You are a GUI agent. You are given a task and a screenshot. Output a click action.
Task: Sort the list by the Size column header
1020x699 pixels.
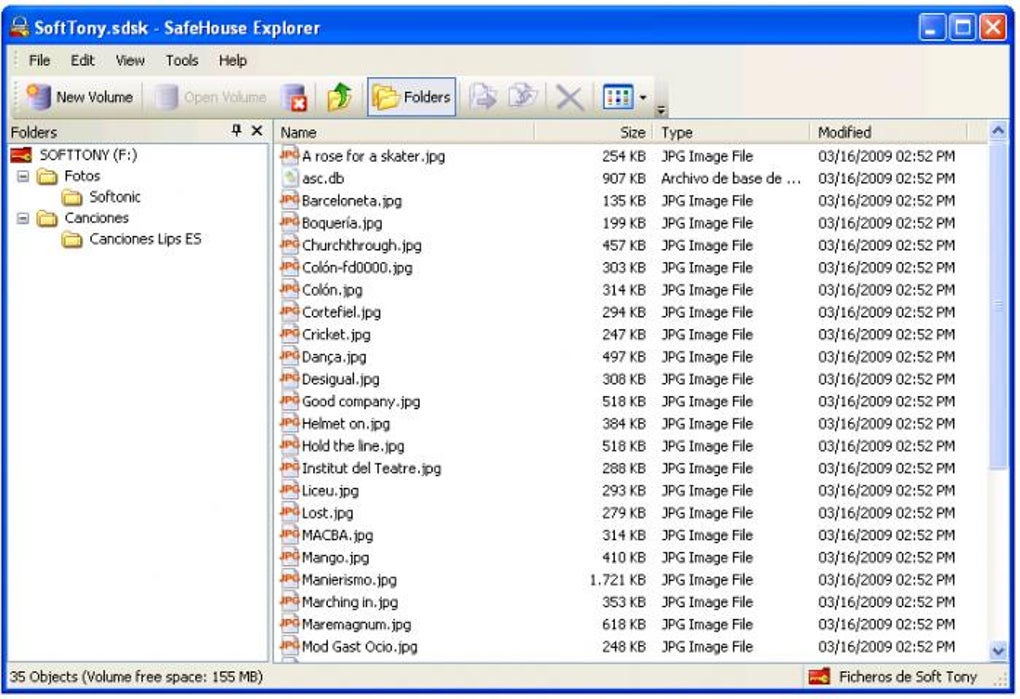pos(593,133)
